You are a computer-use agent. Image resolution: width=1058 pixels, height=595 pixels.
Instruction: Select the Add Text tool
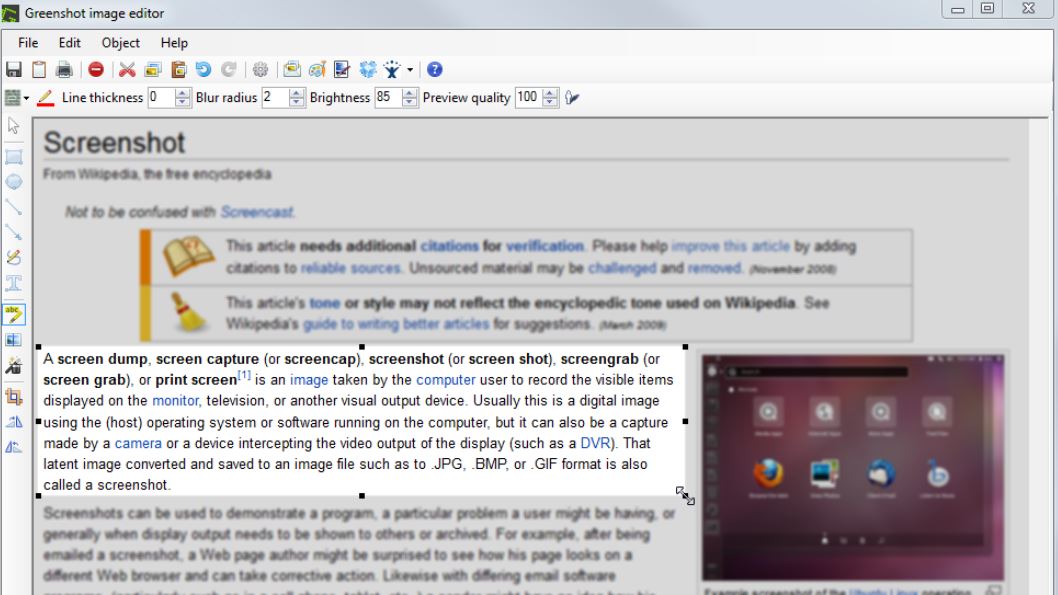pyautogui.click(x=13, y=283)
